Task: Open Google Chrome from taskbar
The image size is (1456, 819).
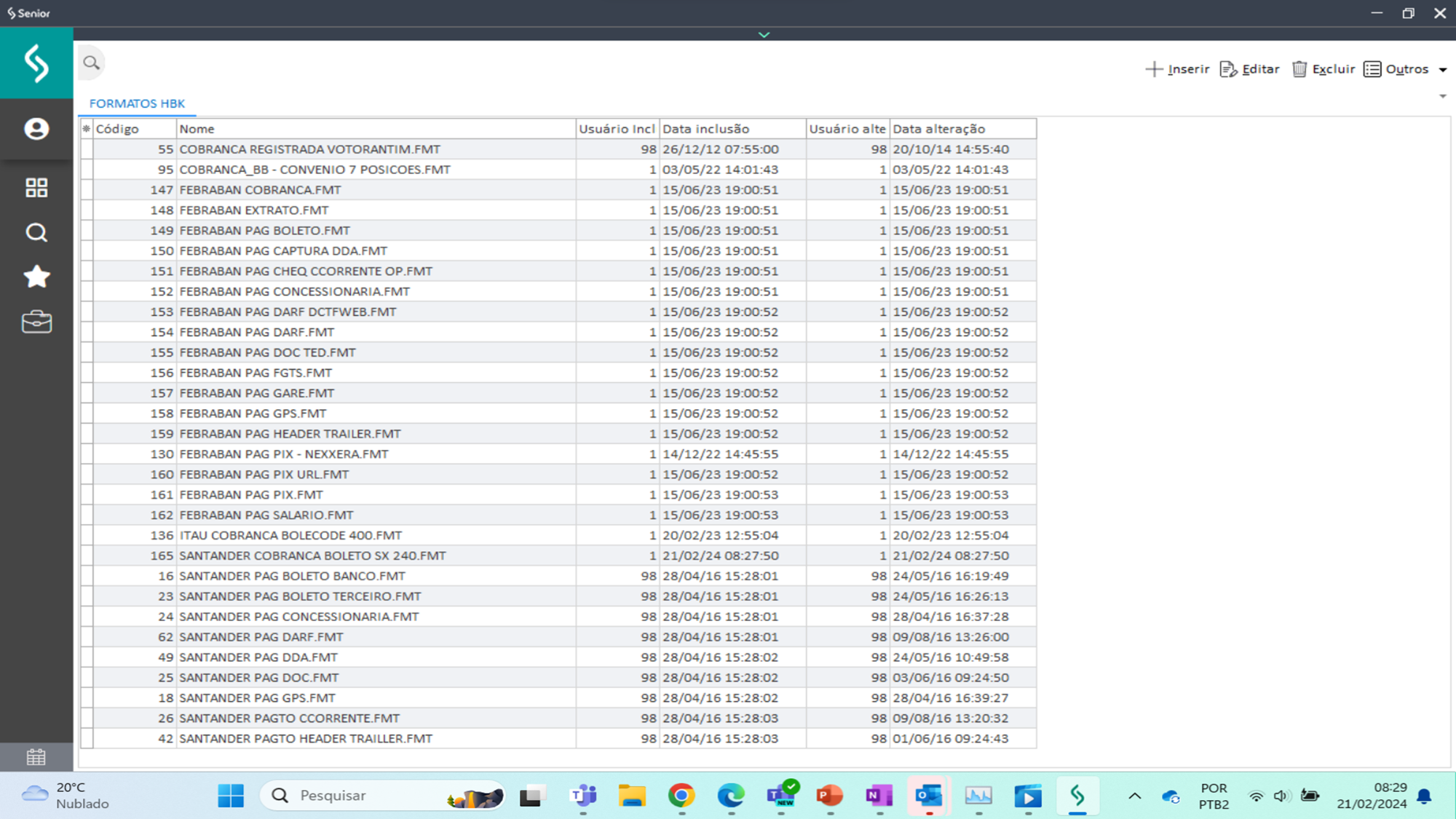Action: point(681,796)
